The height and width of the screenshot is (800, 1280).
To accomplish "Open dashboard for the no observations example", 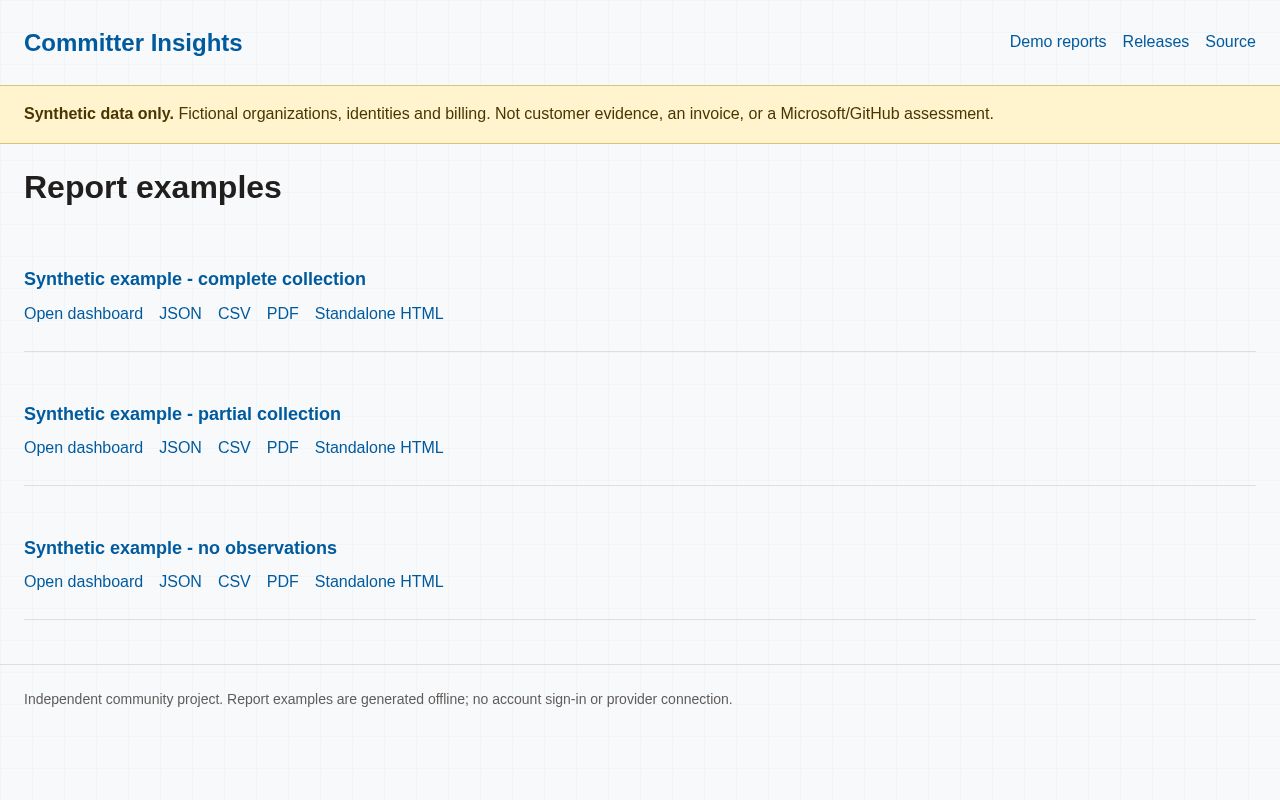I will (84, 582).
